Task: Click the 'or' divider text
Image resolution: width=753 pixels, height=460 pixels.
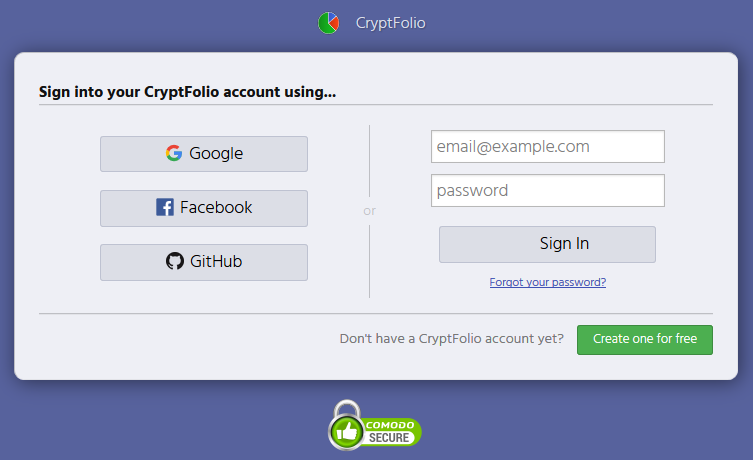Action: pos(370,211)
